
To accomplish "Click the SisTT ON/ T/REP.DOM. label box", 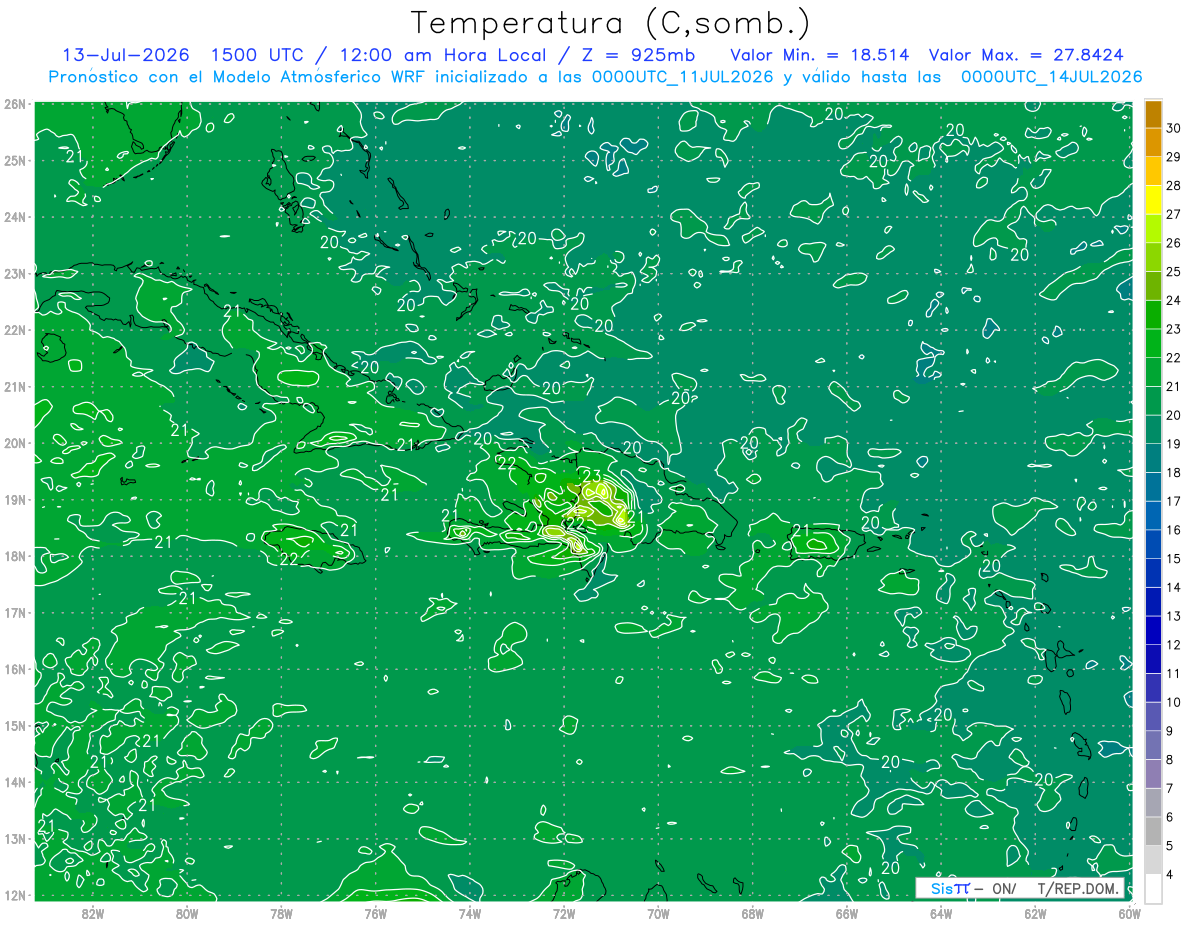I will tap(1020, 888).
